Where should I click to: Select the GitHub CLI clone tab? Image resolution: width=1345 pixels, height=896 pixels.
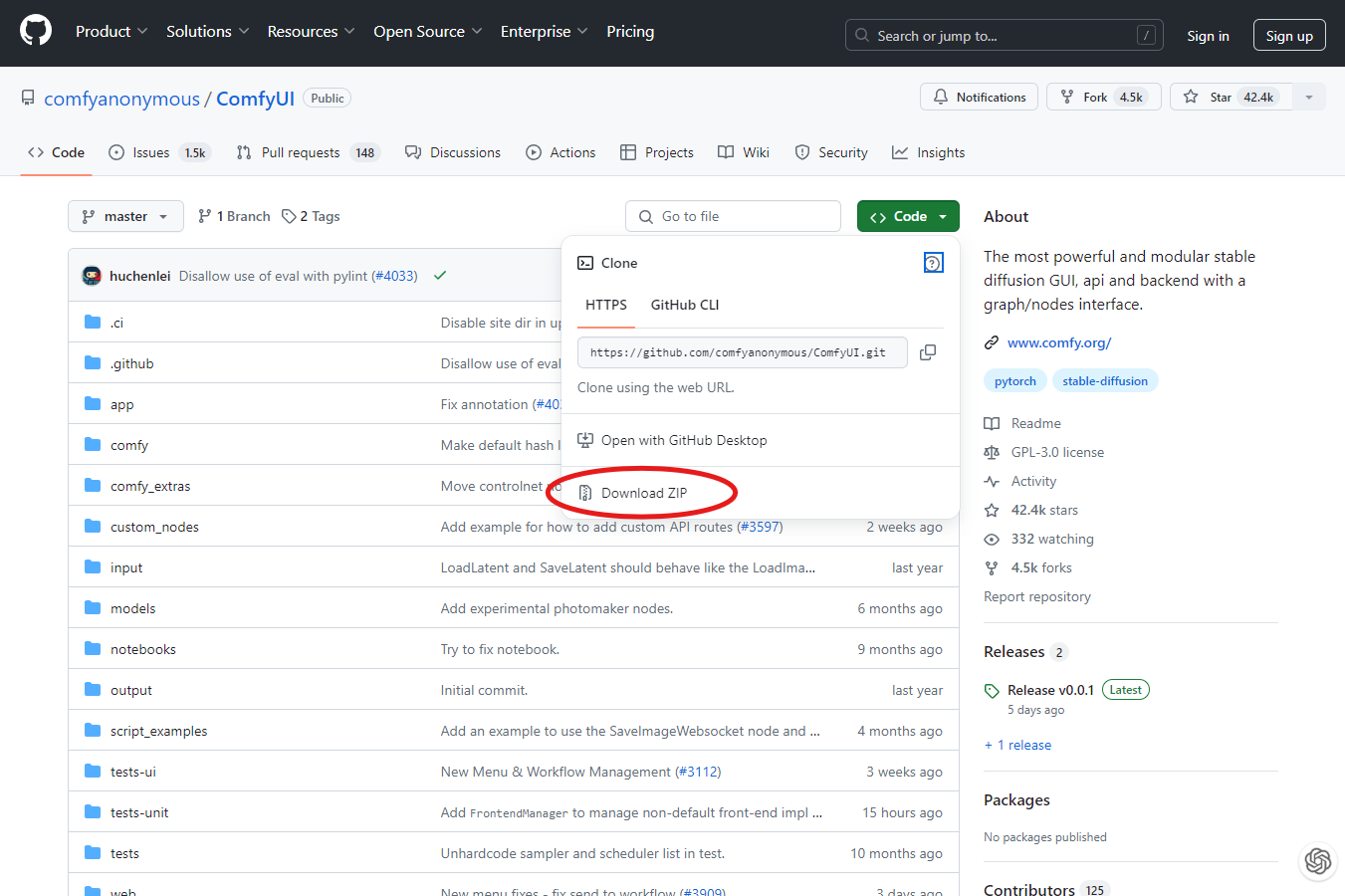[685, 305]
